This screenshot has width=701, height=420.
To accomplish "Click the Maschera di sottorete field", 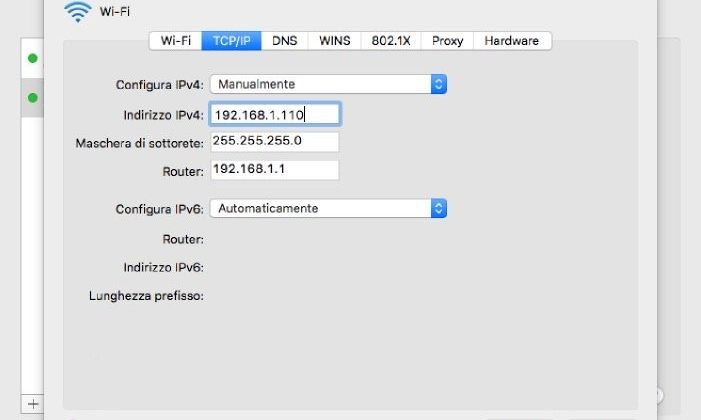I will coord(275,142).
